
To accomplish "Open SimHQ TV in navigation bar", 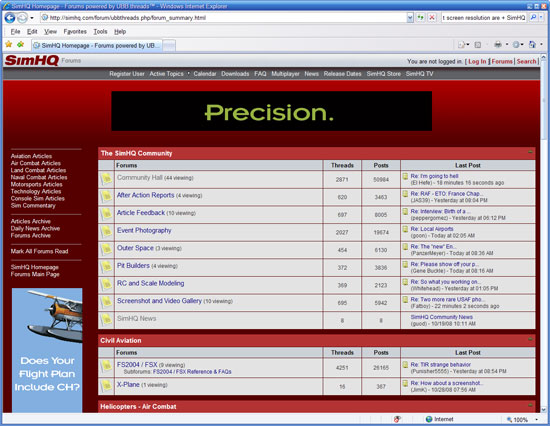I will click(419, 74).
